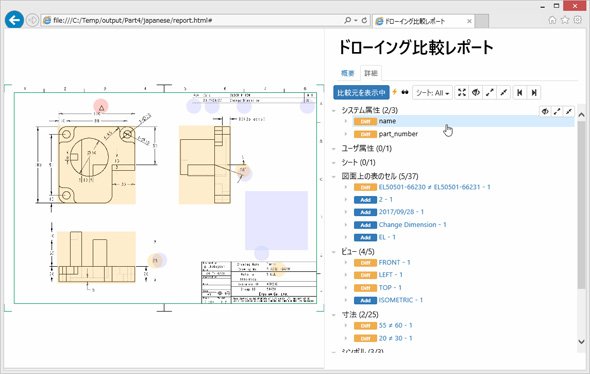Toggle eye icon in システム属性 header row
The width and height of the screenshot is (590, 374).
(x=545, y=111)
